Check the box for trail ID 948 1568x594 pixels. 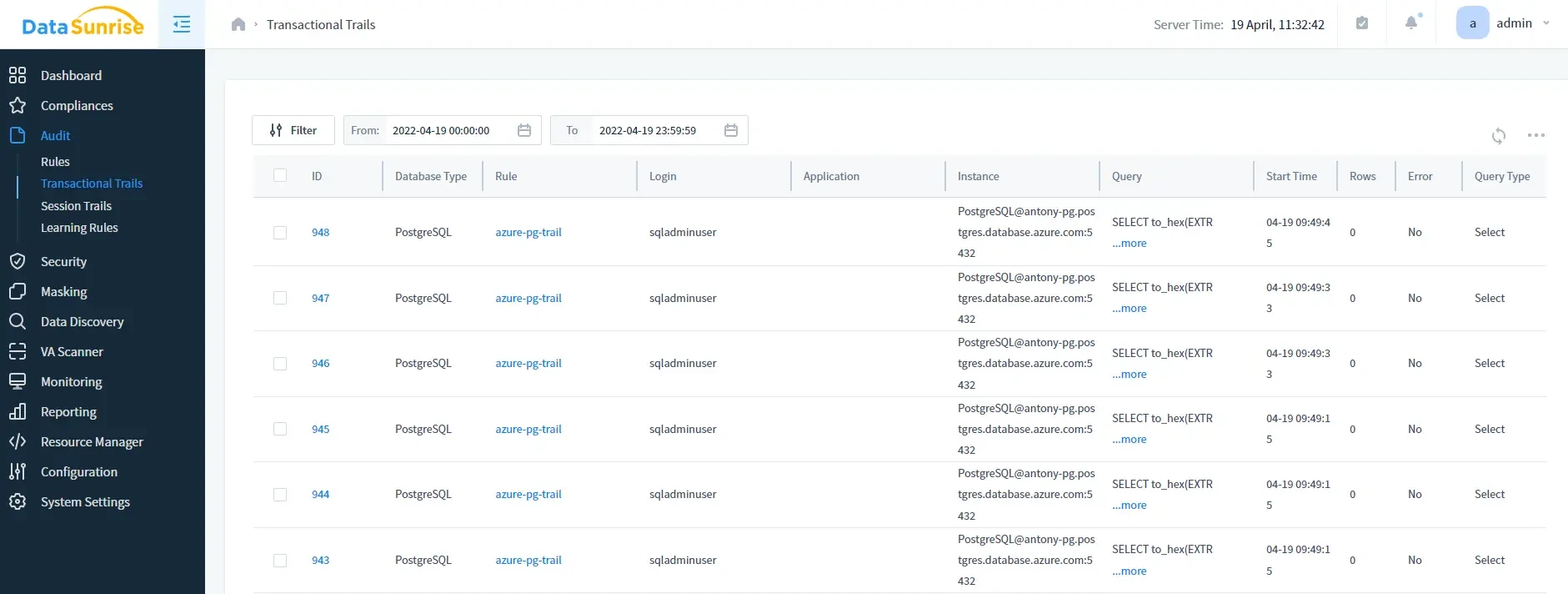point(280,233)
